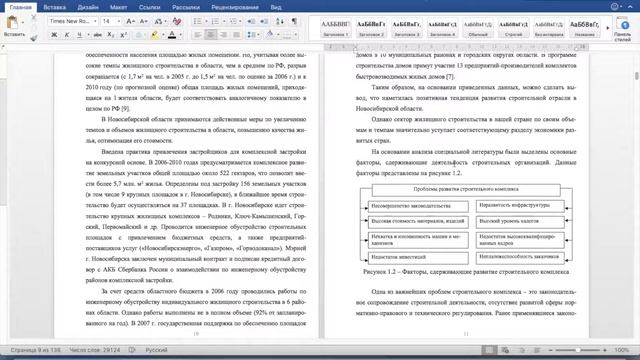This screenshot has height=360, width=640.
Task: Click the word count in status bar
Action: pyautogui.click(x=95, y=350)
